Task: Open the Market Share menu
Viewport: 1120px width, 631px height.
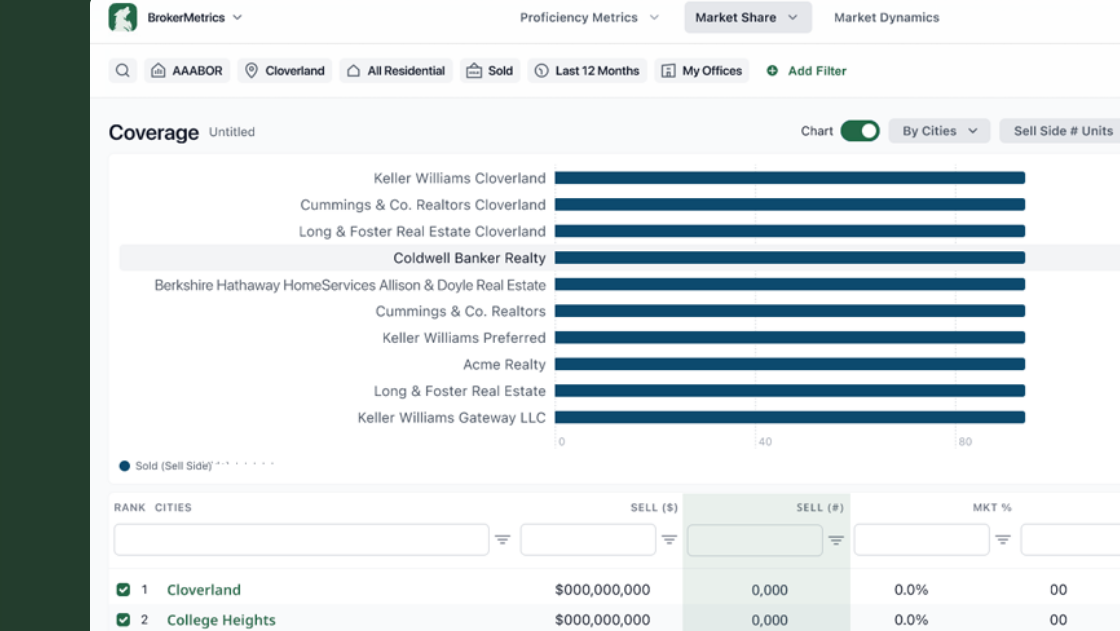Action: [747, 17]
